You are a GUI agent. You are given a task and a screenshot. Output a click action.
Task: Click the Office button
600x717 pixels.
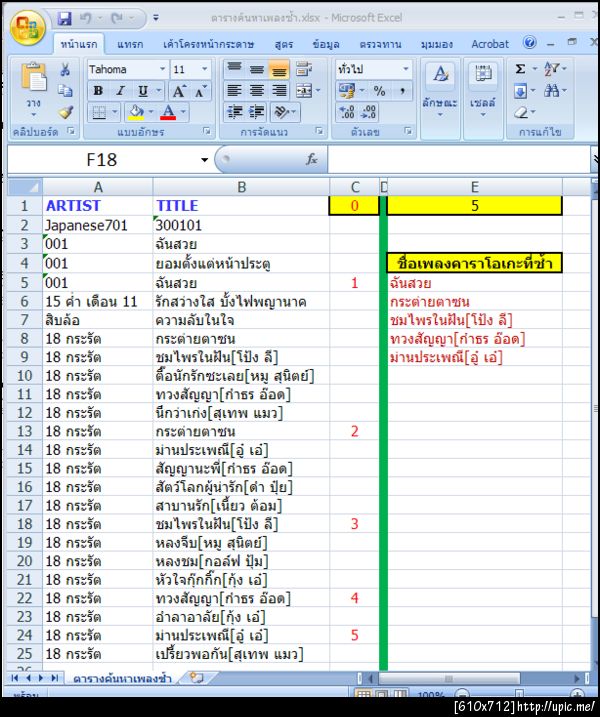click(27, 27)
